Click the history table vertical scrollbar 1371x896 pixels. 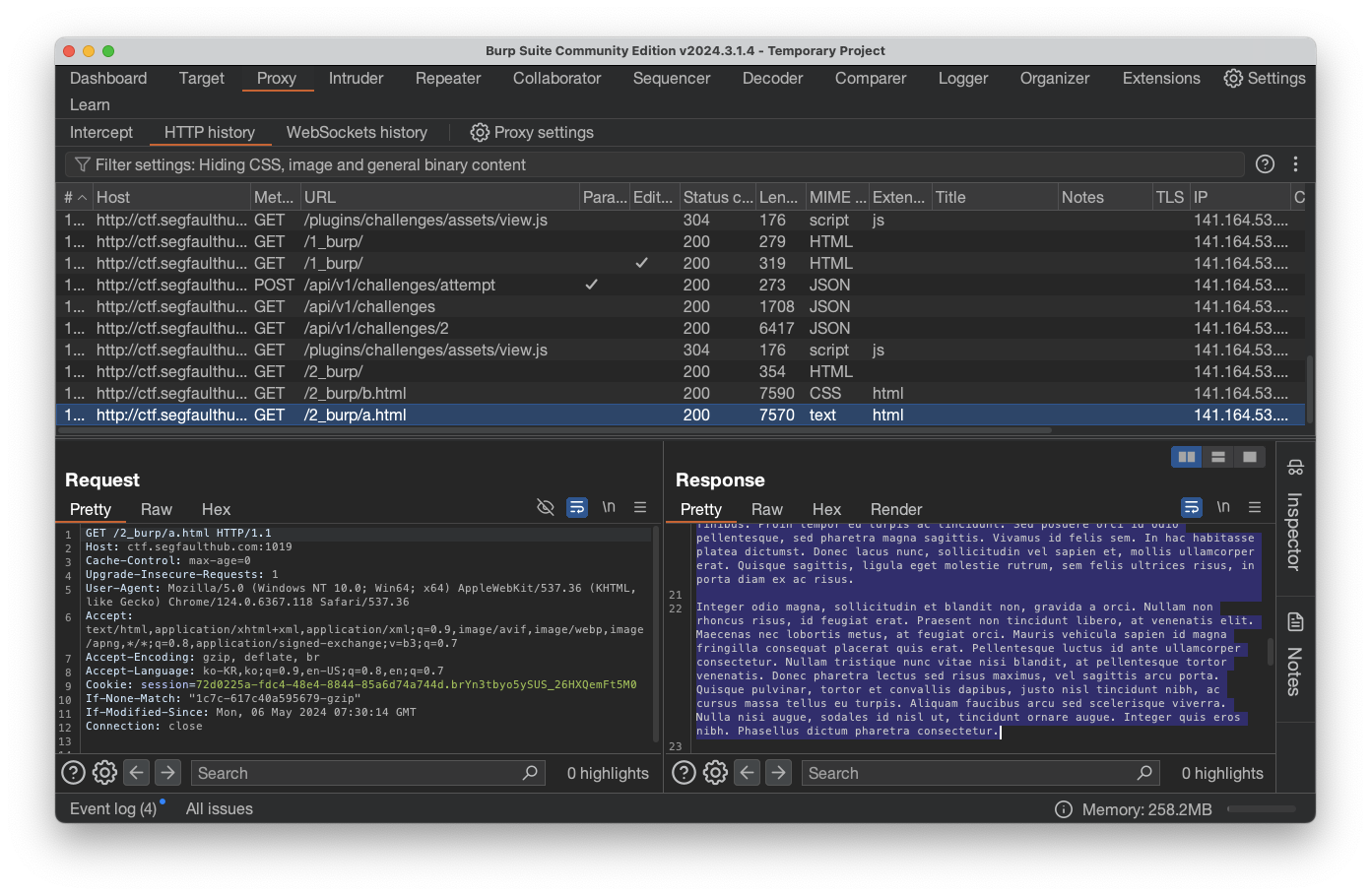1310,389
